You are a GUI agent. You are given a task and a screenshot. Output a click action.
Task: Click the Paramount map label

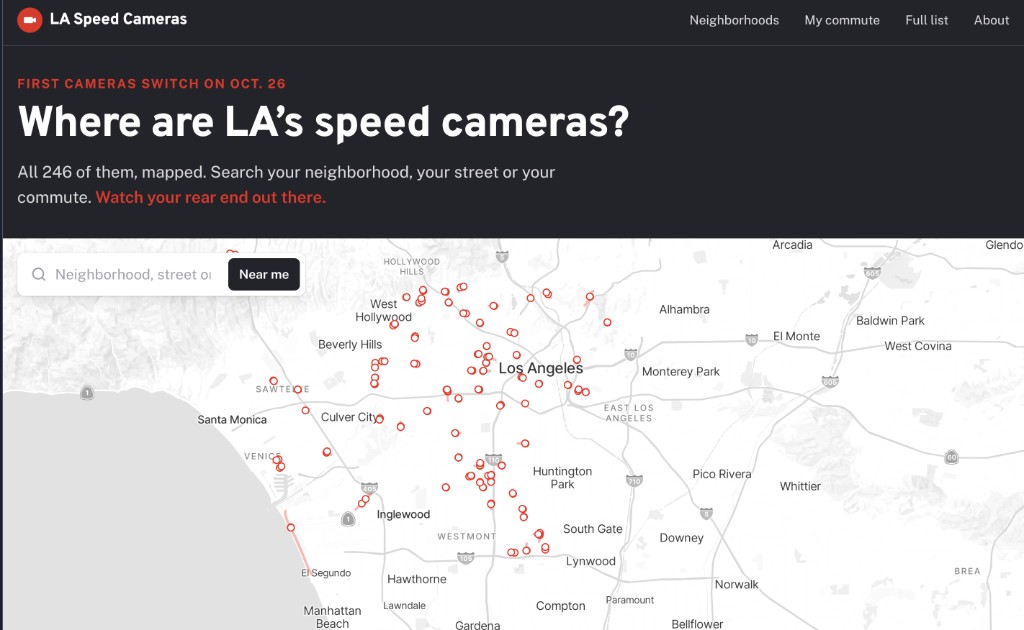tap(630, 600)
